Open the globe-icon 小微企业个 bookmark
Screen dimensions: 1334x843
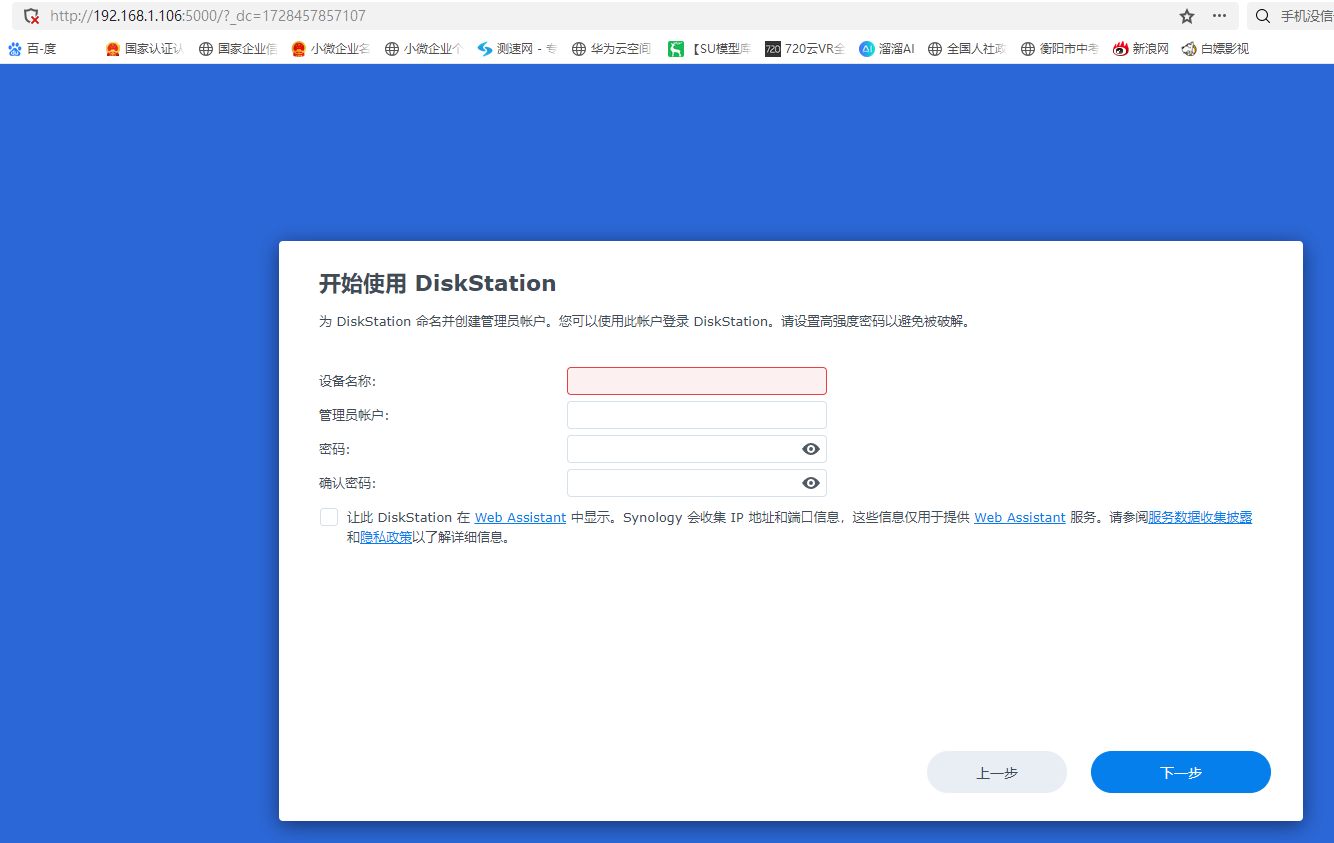pyautogui.click(x=423, y=48)
